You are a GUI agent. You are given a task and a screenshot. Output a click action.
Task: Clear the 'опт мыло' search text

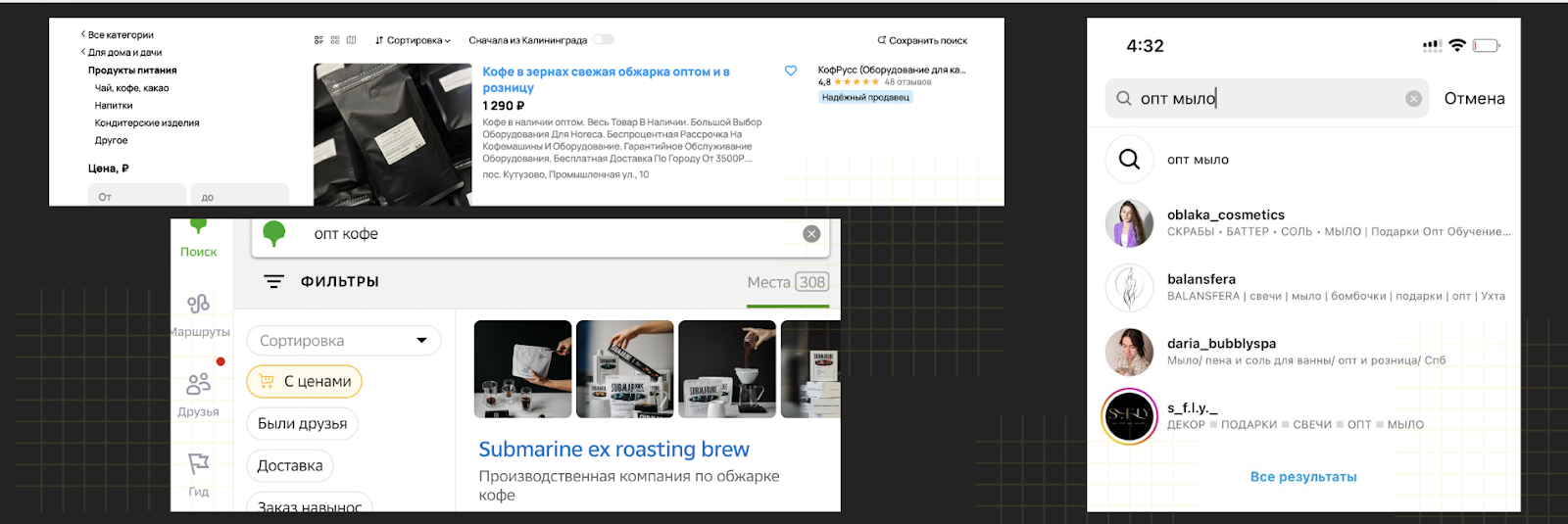[x=1413, y=98]
